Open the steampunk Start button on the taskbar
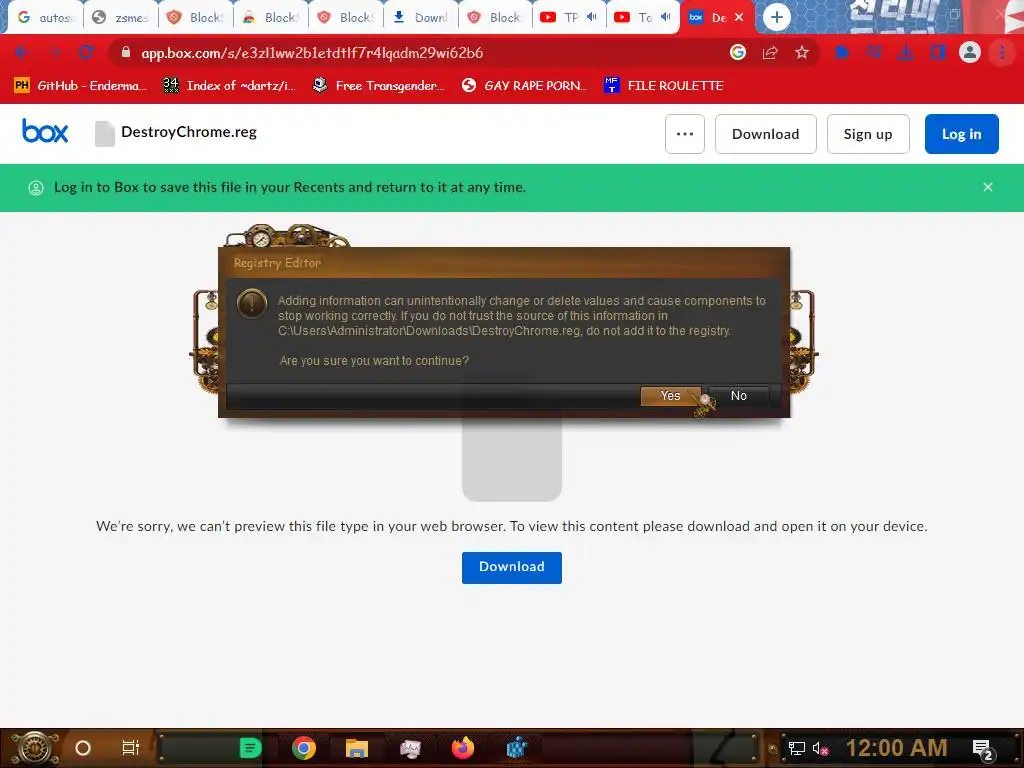The width and height of the screenshot is (1024, 768). click(35, 748)
